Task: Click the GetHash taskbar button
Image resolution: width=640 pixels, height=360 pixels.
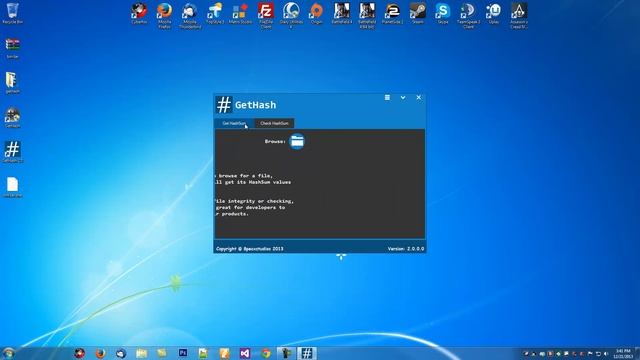Action: point(307,353)
